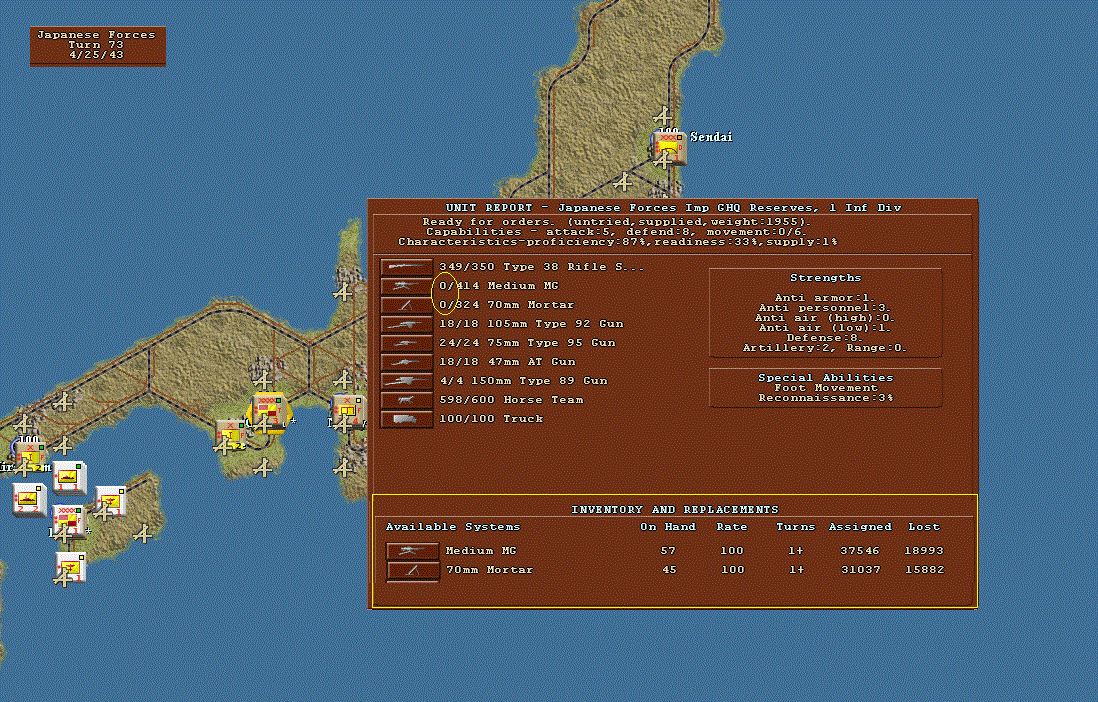The image size is (1098, 702).
Task: Select the naval unit counter showing 1 1
Action: [x=69, y=478]
